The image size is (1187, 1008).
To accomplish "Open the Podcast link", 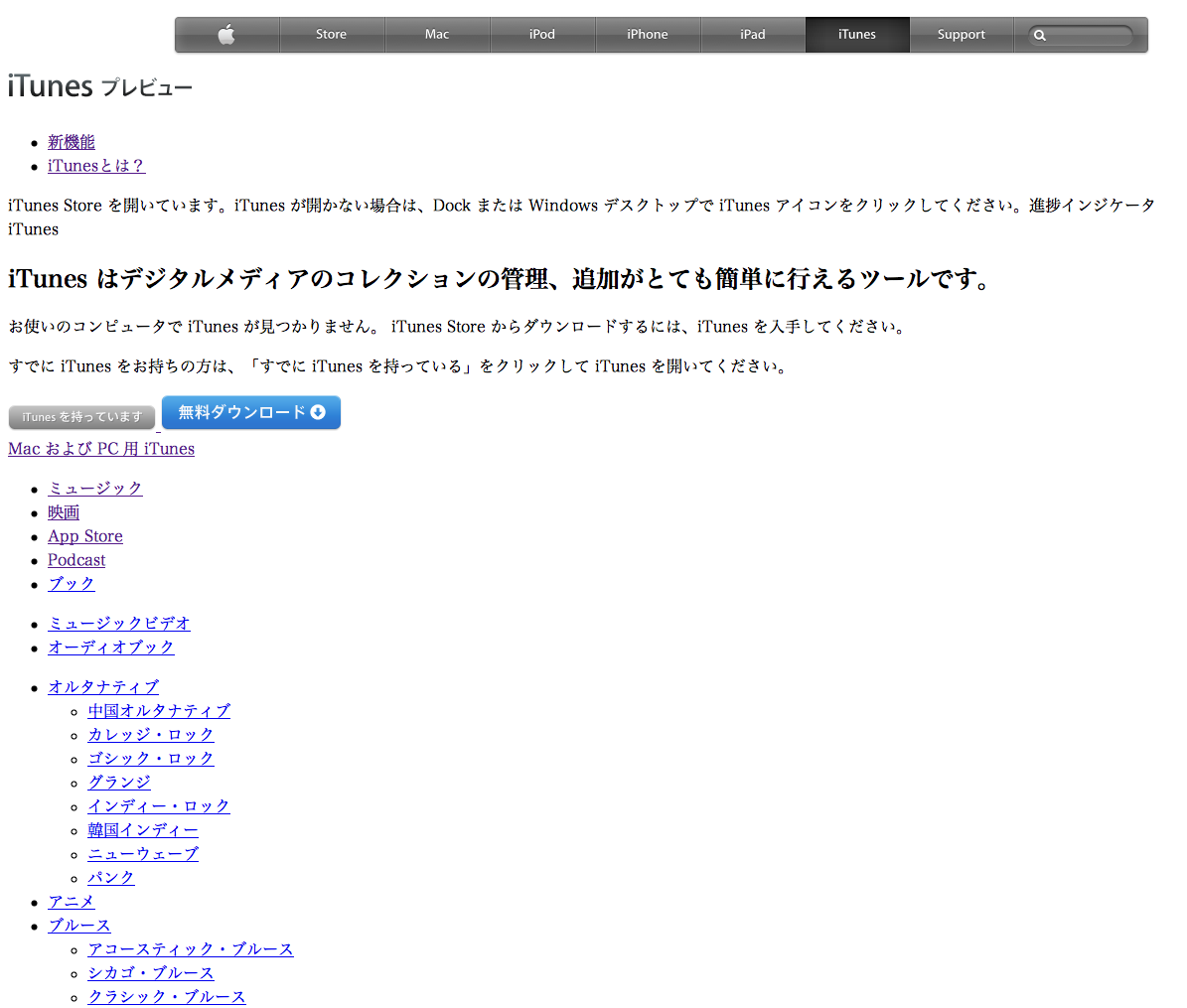I will [x=76, y=560].
